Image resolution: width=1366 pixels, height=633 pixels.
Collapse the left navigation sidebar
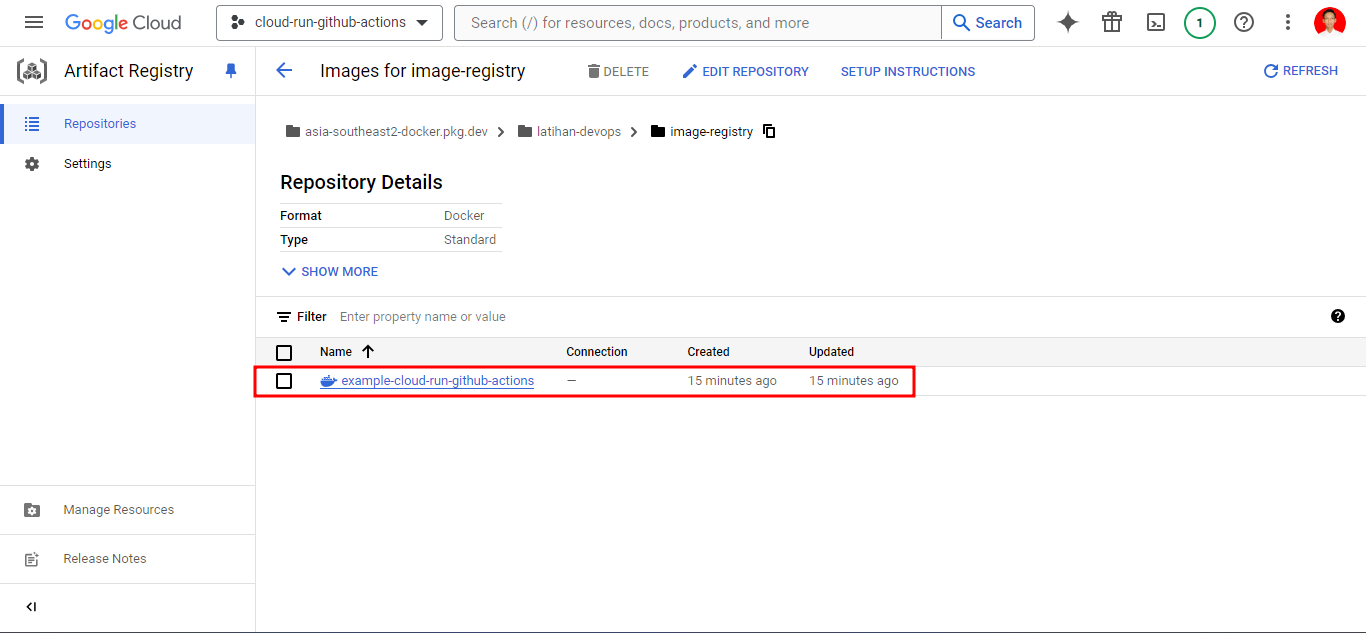pos(30,606)
